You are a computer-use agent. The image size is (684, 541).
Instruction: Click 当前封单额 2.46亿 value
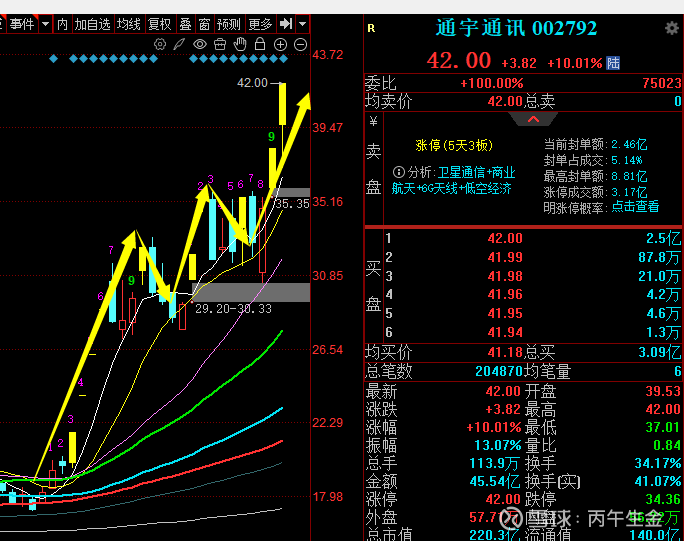click(629, 144)
